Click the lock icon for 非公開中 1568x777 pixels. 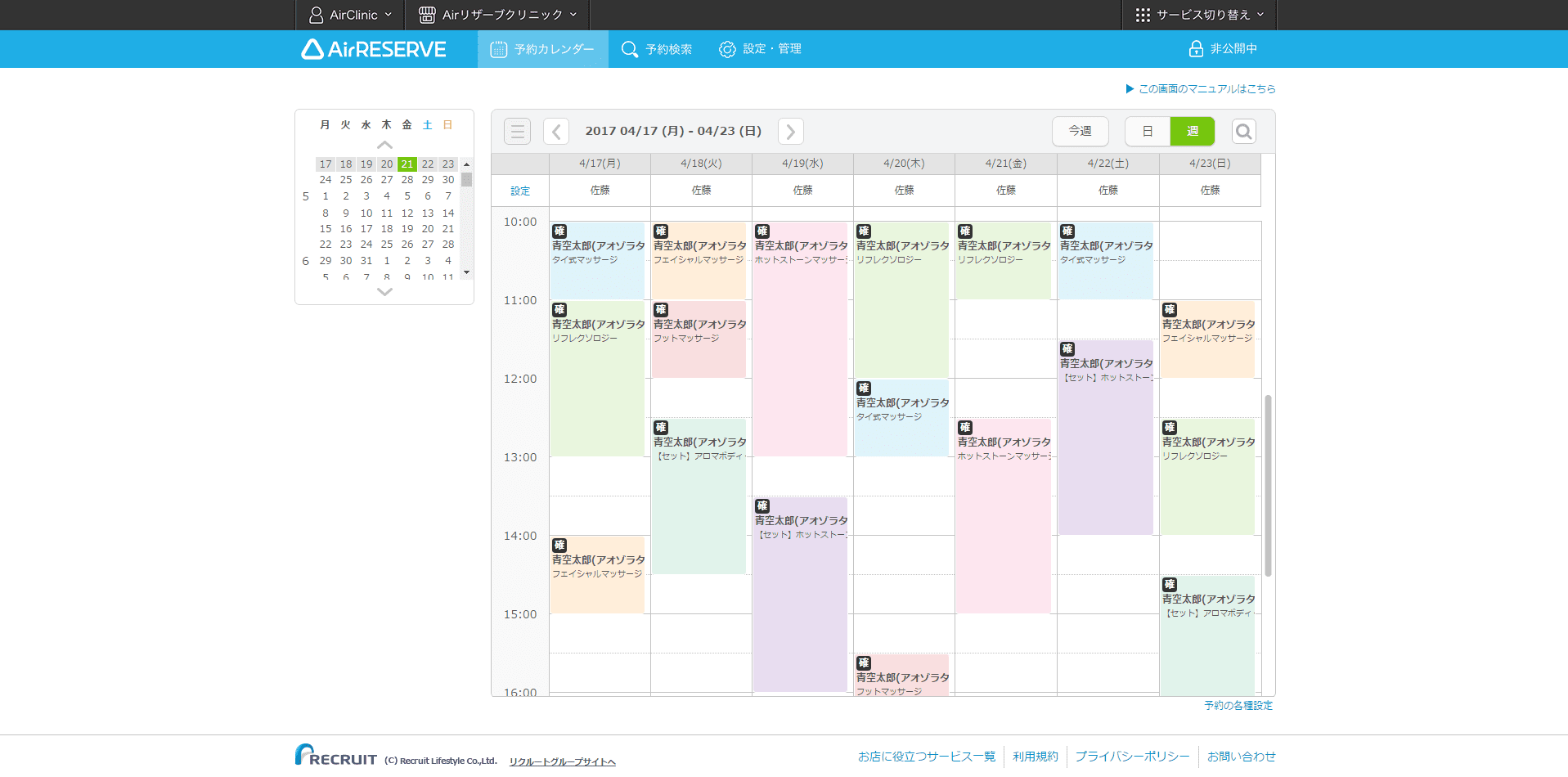click(x=1196, y=49)
